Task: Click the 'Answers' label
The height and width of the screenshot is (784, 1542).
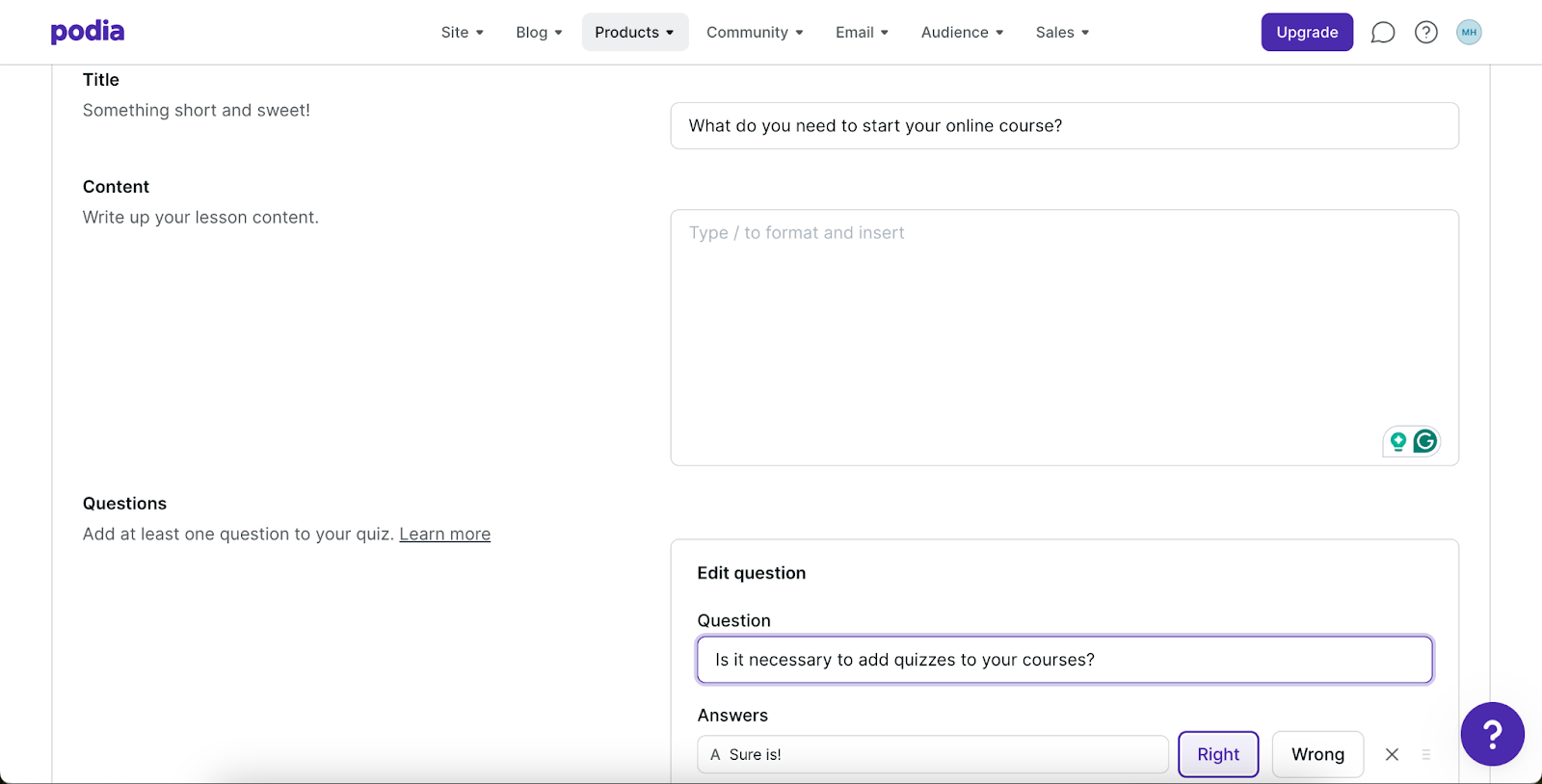Action: pyautogui.click(x=732, y=716)
